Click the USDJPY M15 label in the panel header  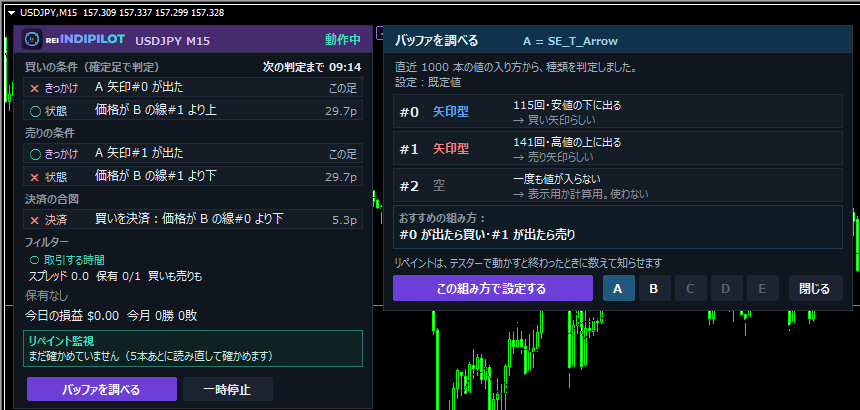click(172, 41)
